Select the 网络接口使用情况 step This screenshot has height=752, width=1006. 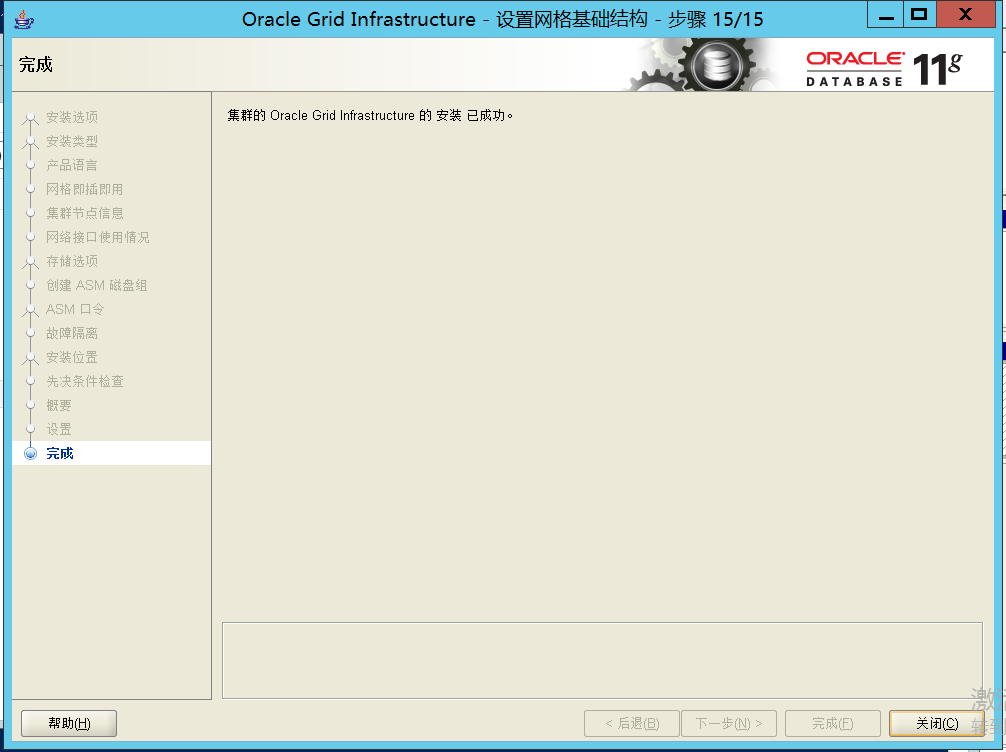[x=98, y=237]
